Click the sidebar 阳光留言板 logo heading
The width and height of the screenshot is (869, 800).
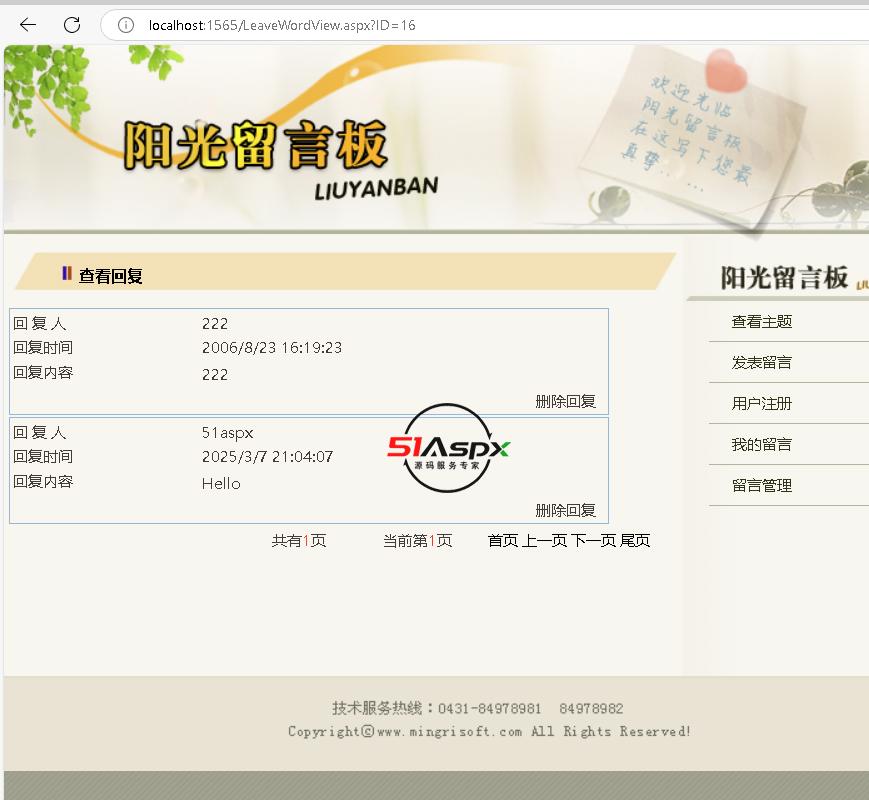pyautogui.click(x=784, y=278)
